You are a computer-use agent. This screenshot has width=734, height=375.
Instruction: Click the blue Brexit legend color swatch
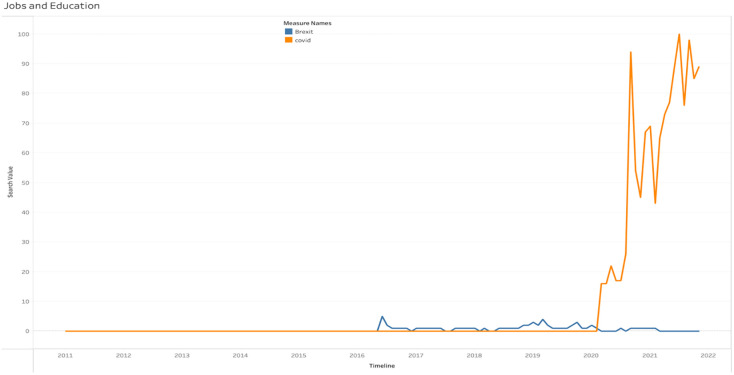pos(289,32)
